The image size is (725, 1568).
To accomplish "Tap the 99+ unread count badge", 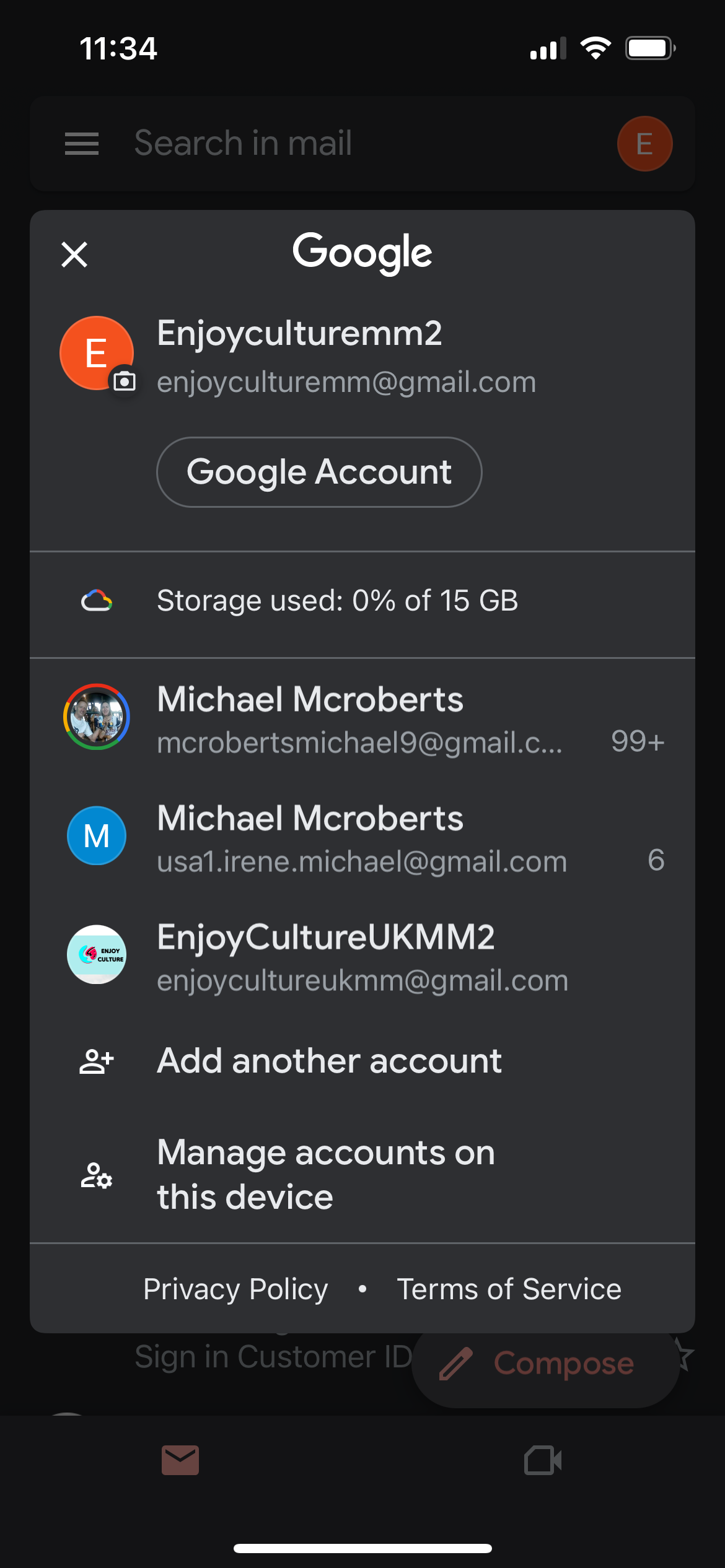I will [638, 741].
